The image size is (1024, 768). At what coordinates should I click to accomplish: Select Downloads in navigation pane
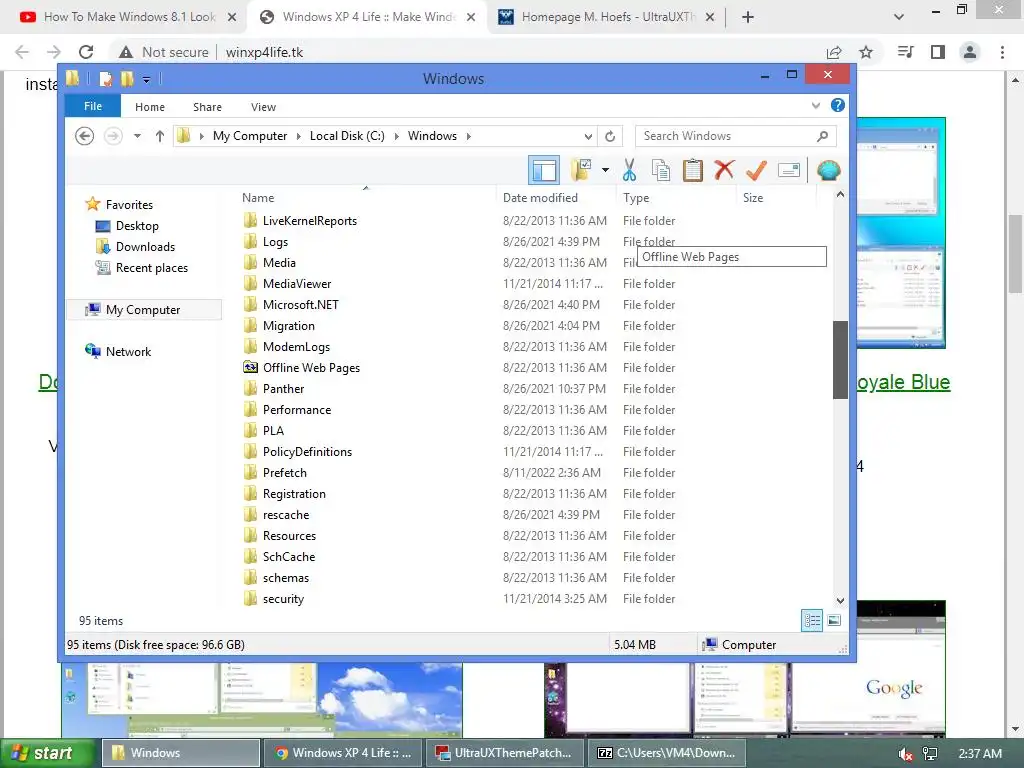(145, 246)
